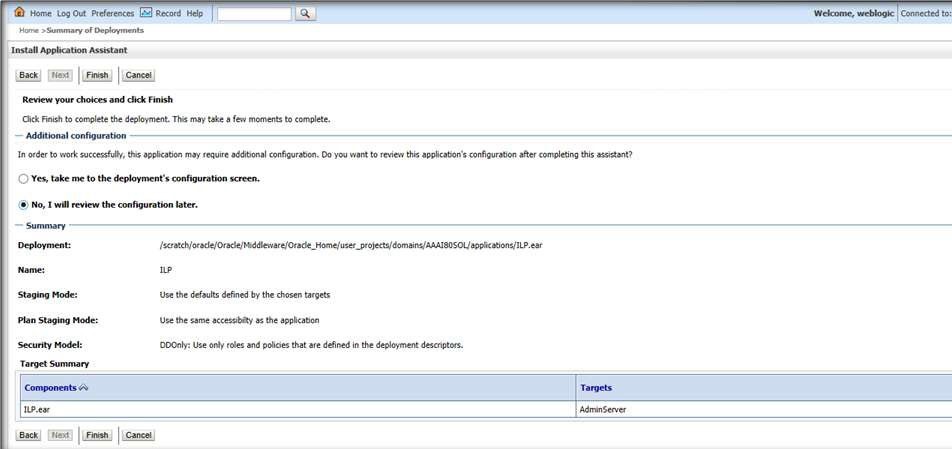Click Targets column header
Viewport: 952px width, 449px height.
596,388
